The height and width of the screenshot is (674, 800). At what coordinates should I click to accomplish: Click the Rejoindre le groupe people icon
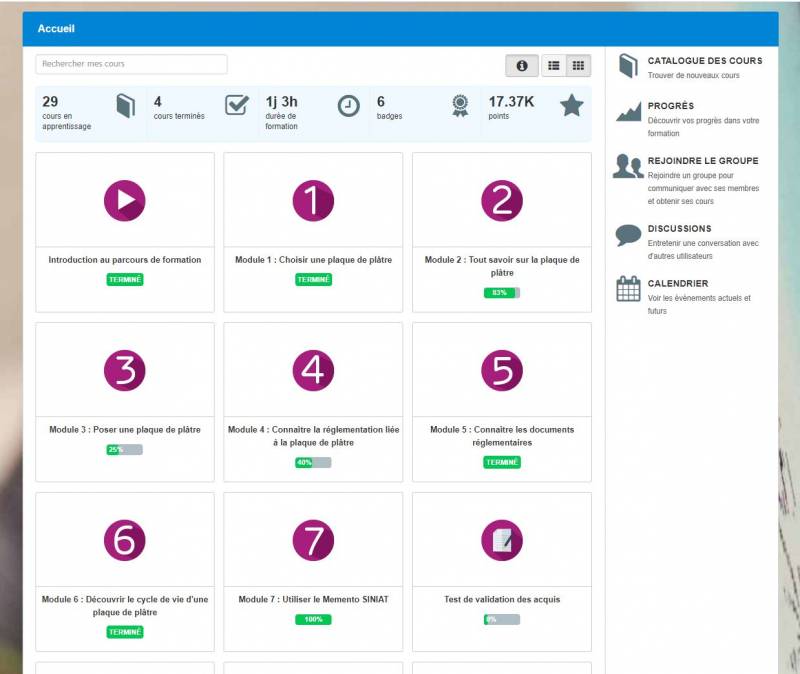[628, 166]
